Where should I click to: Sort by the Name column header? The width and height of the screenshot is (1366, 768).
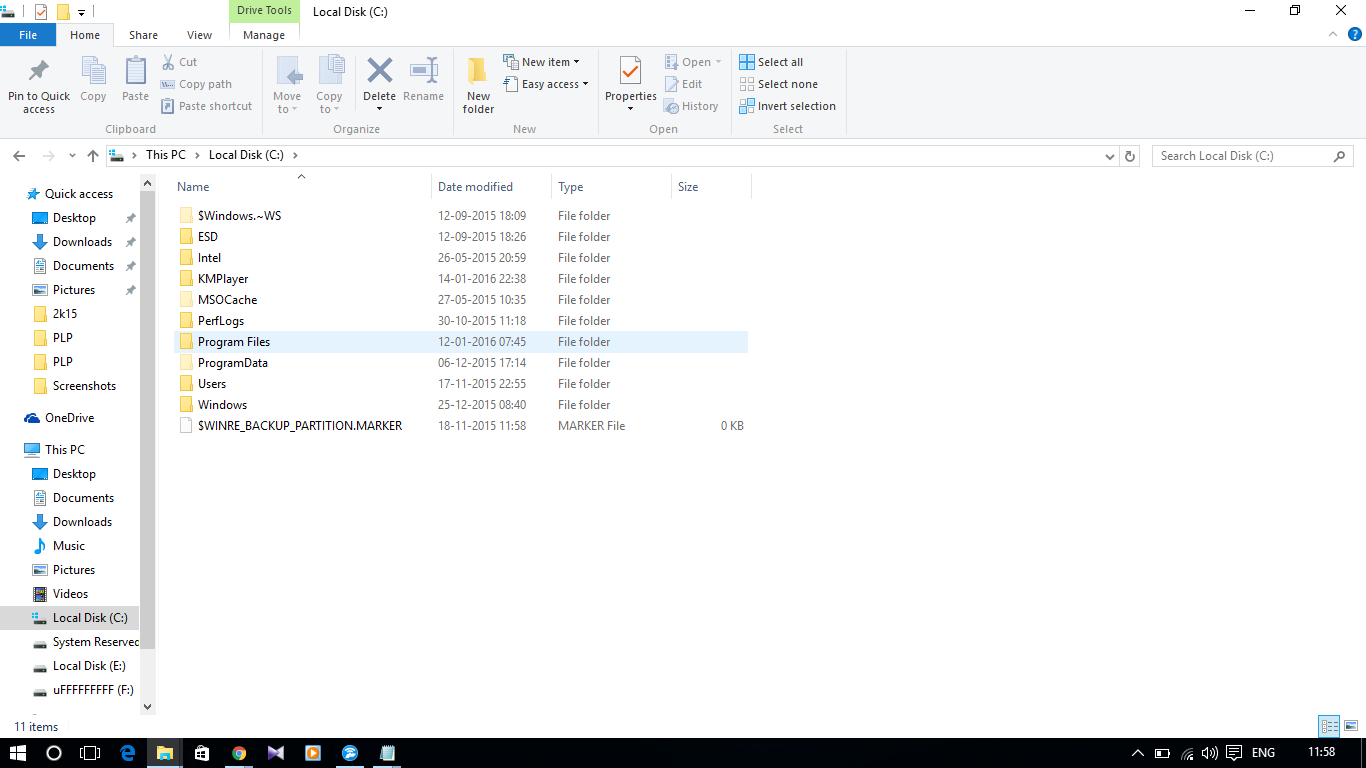[301, 187]
